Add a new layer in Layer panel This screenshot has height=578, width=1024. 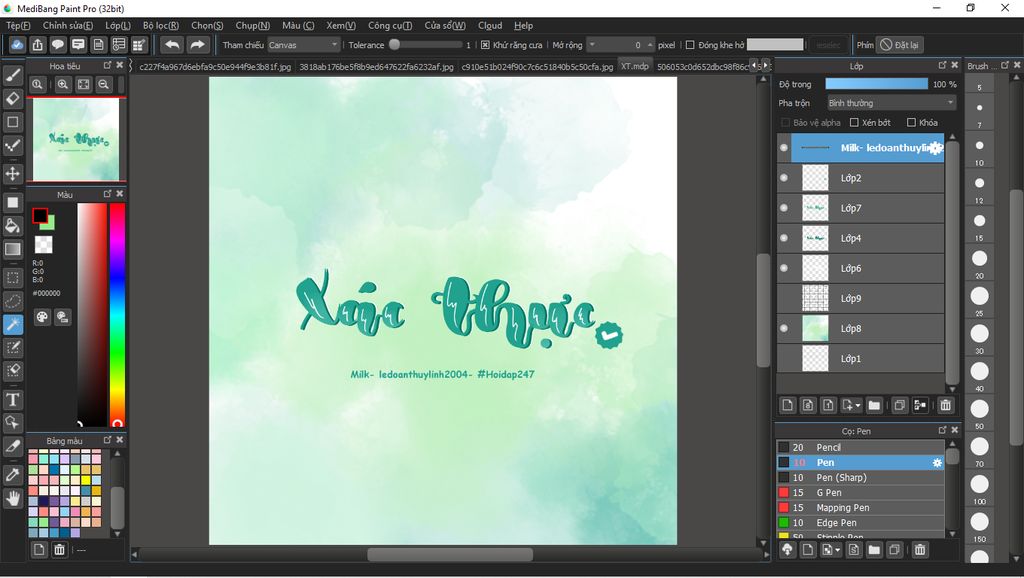coord(788,406)
